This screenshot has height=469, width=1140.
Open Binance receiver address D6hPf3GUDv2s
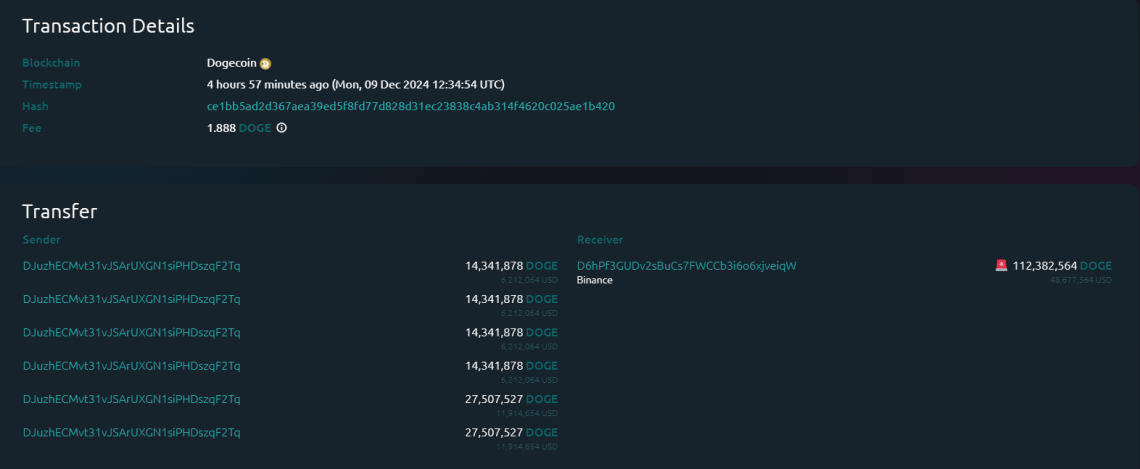tap(686, 266)
